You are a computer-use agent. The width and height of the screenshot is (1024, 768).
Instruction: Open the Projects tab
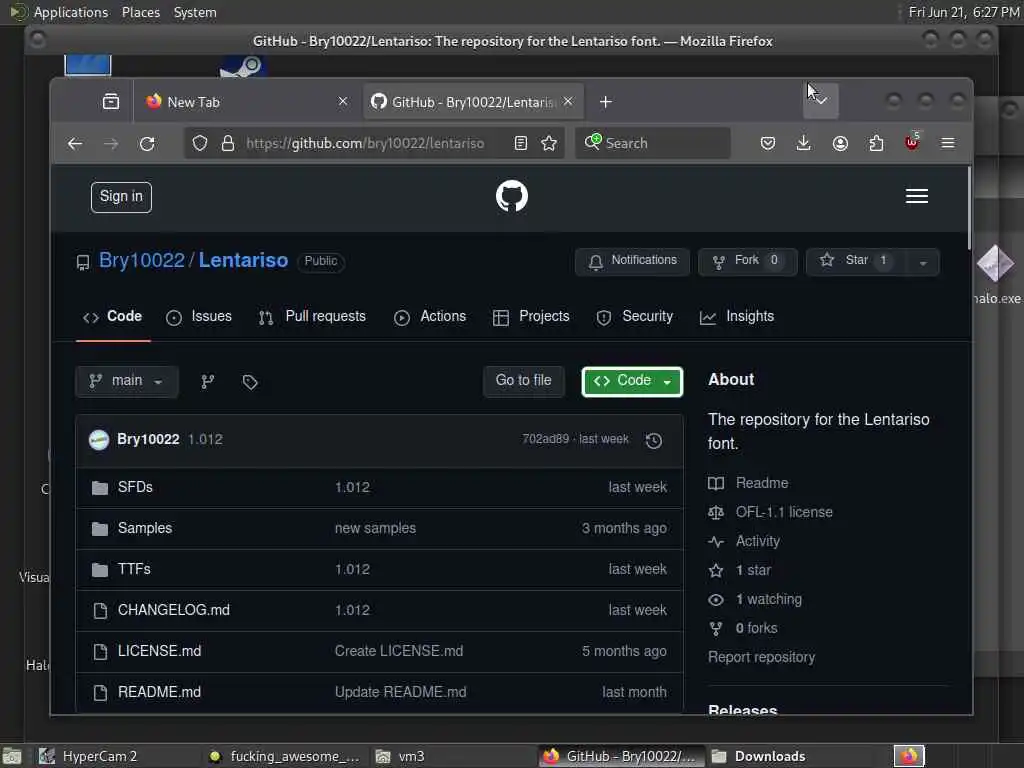tap(531, 317)
